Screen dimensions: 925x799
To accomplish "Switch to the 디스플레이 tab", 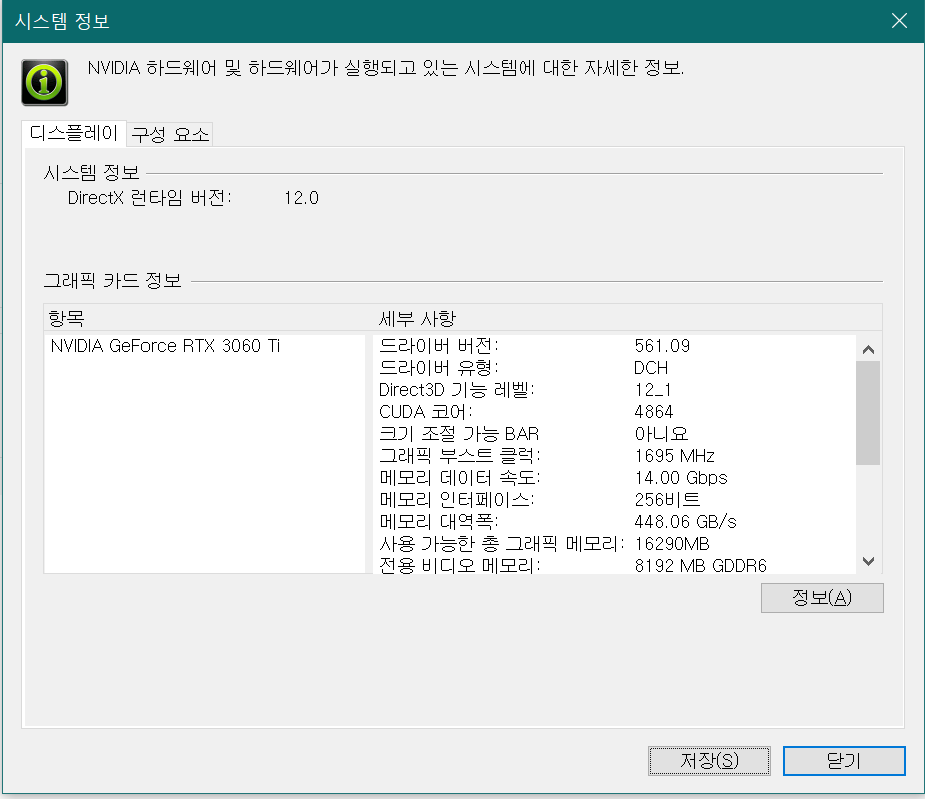I will coord(74,133).
